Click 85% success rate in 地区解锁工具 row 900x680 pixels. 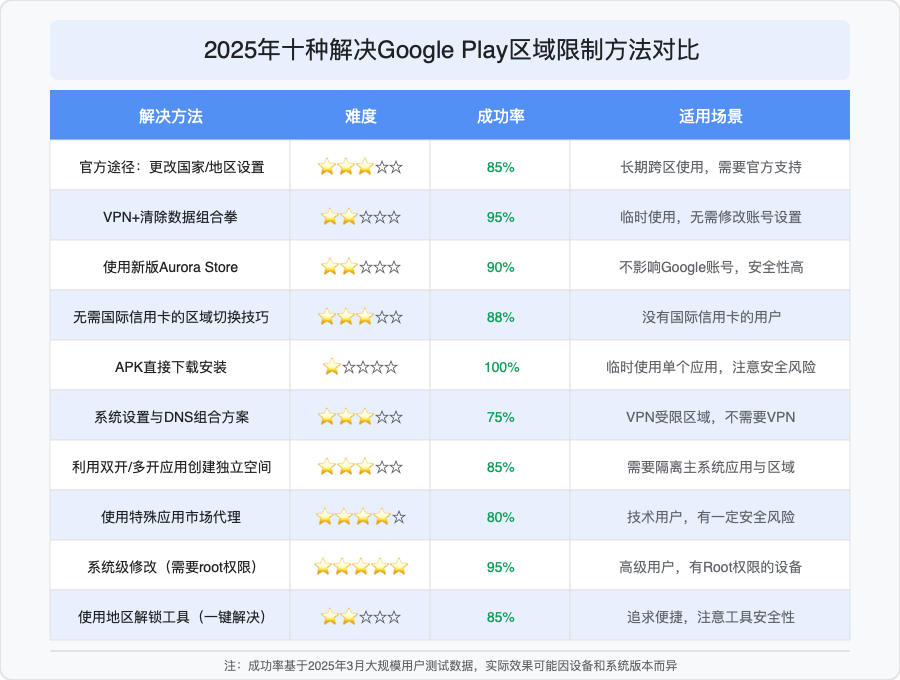pos(501,617)
